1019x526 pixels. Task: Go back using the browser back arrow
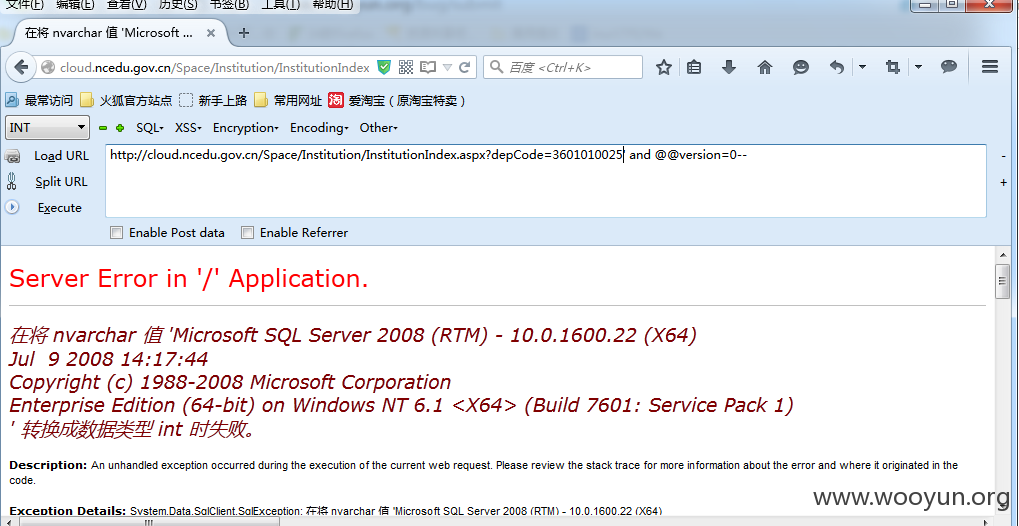tap(21, 67)
